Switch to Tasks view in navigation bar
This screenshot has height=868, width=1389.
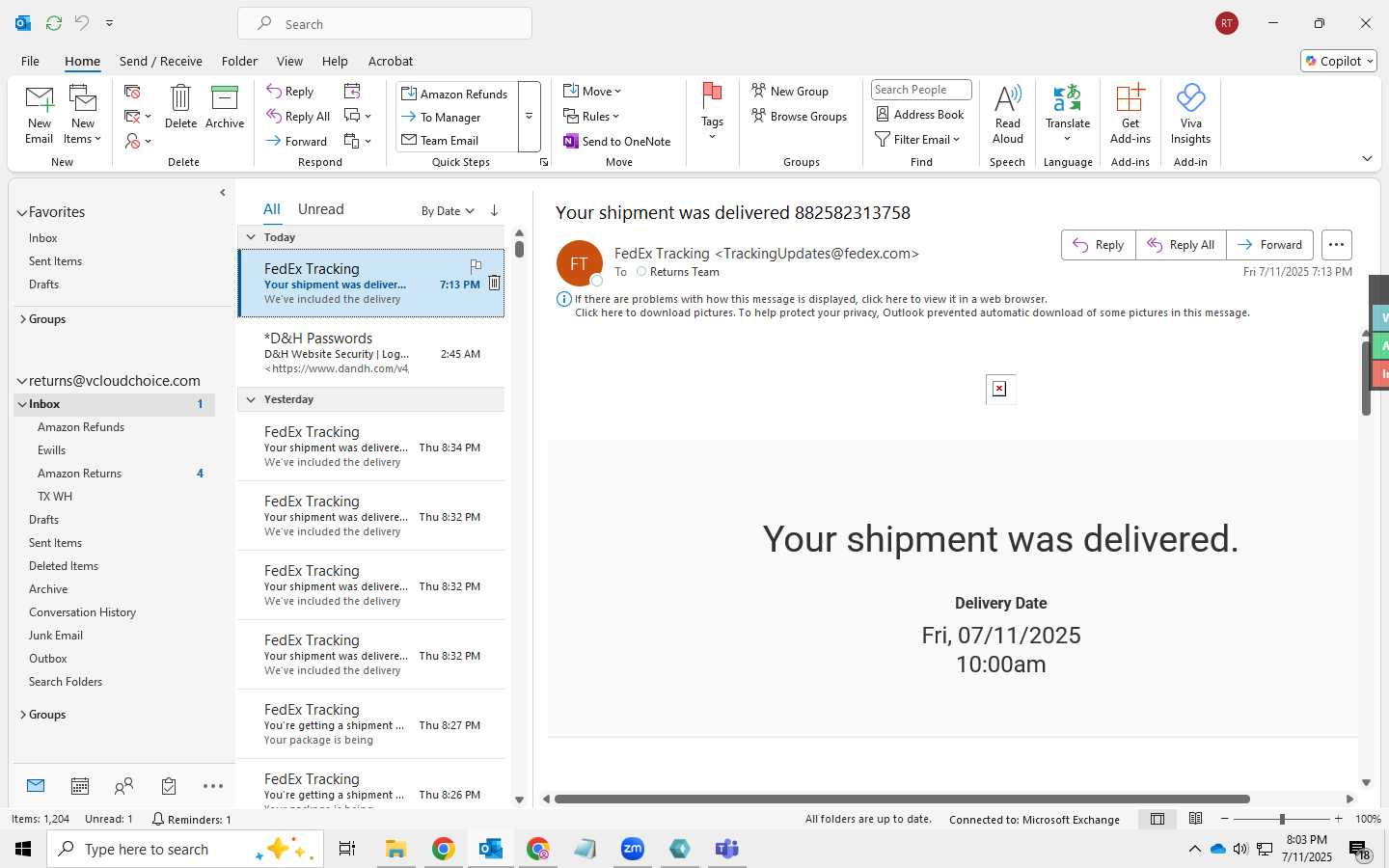[x=169, y=786]
